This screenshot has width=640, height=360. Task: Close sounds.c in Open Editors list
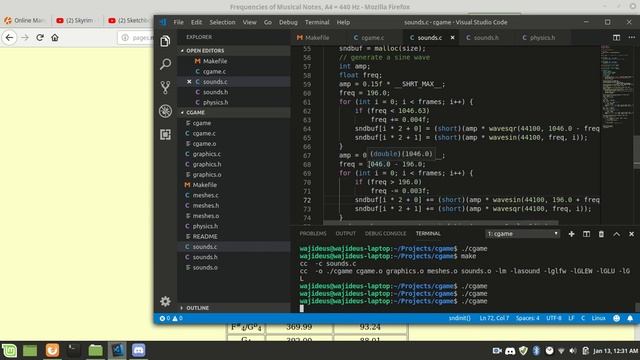tap(189, 82)
